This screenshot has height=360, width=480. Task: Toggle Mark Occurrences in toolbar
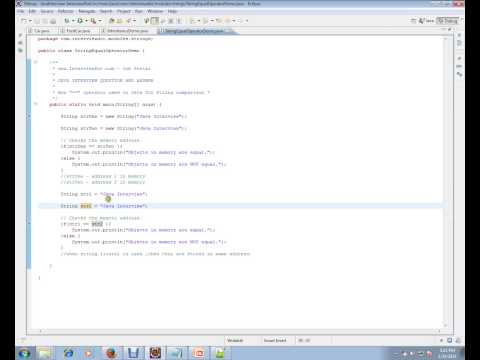155,21
